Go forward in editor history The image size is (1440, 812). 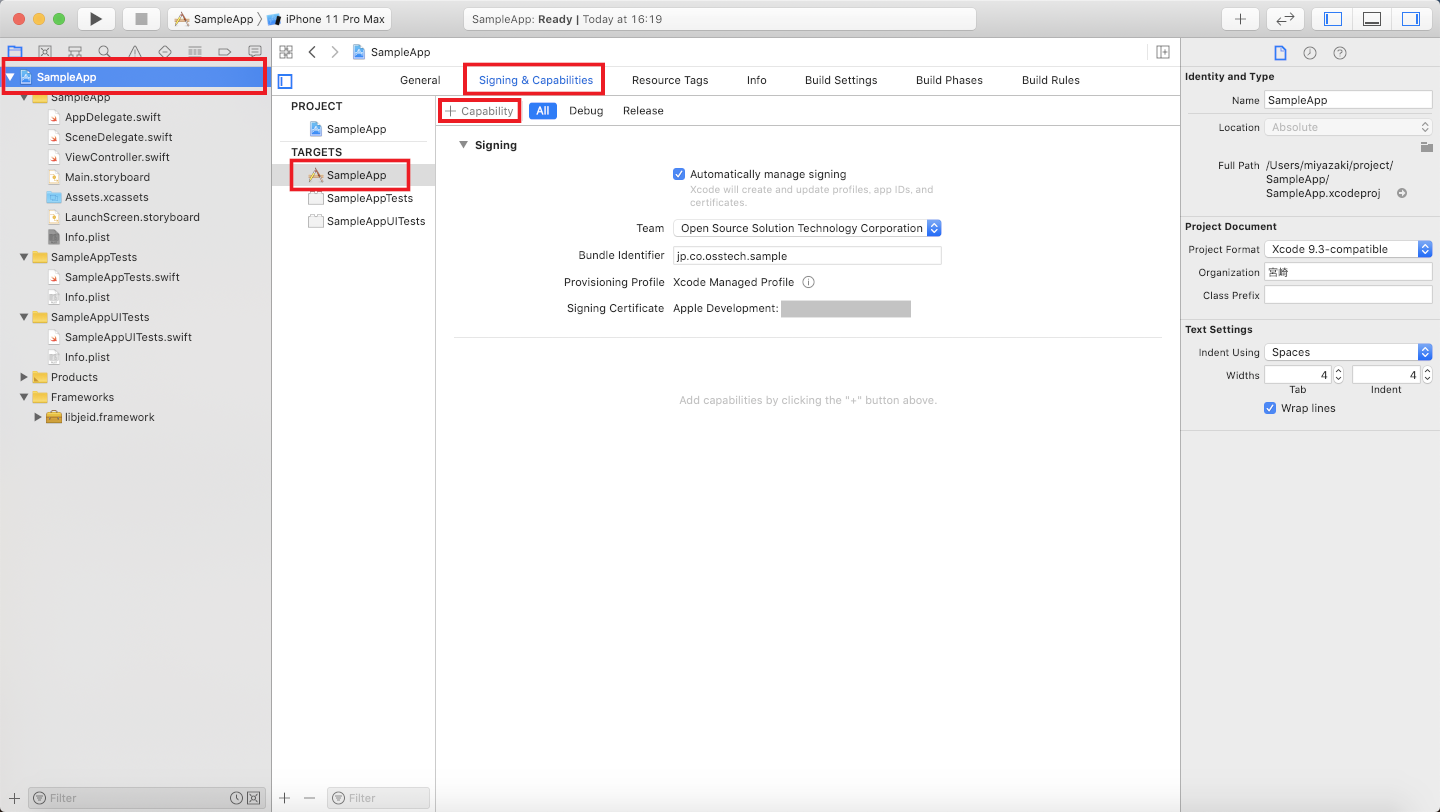tap(334, 52)
